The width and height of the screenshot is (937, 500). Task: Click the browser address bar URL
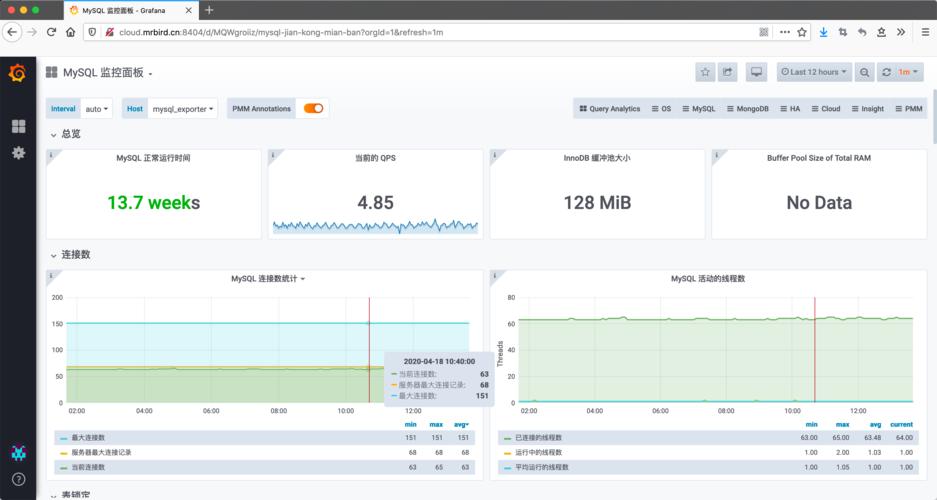[280, 32]
